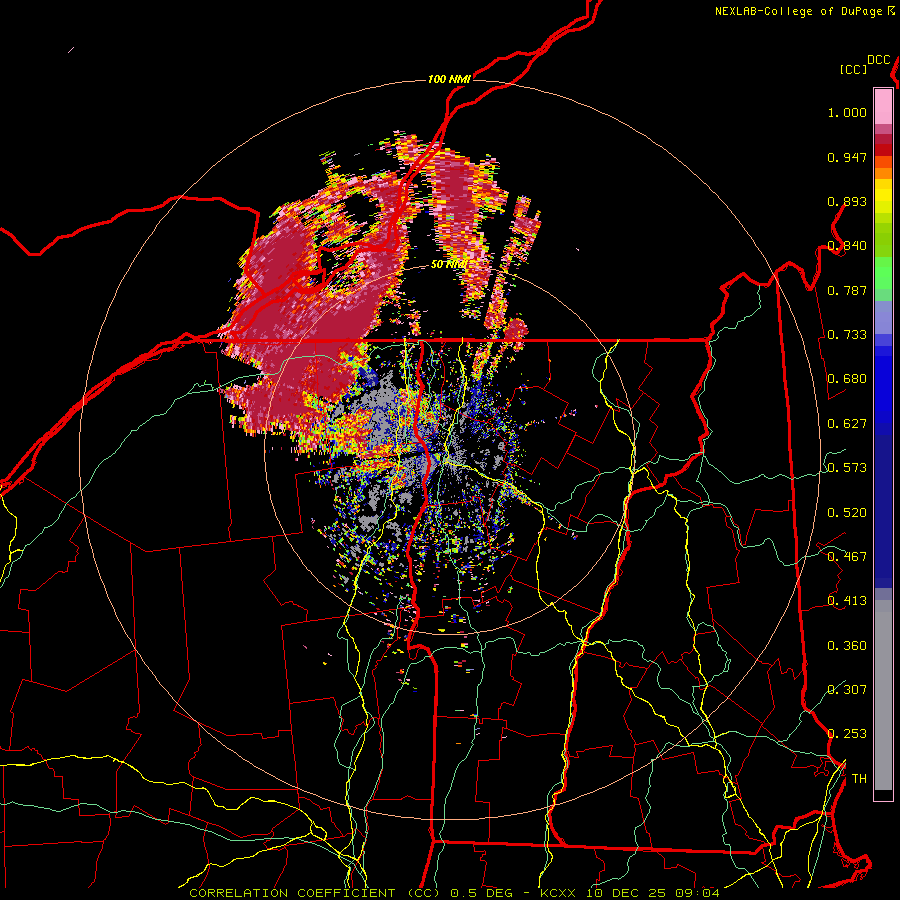This screenshot has width=900, height=900.
Task: Select the DCC label above the color scale
Action: (x=879, y=60)
